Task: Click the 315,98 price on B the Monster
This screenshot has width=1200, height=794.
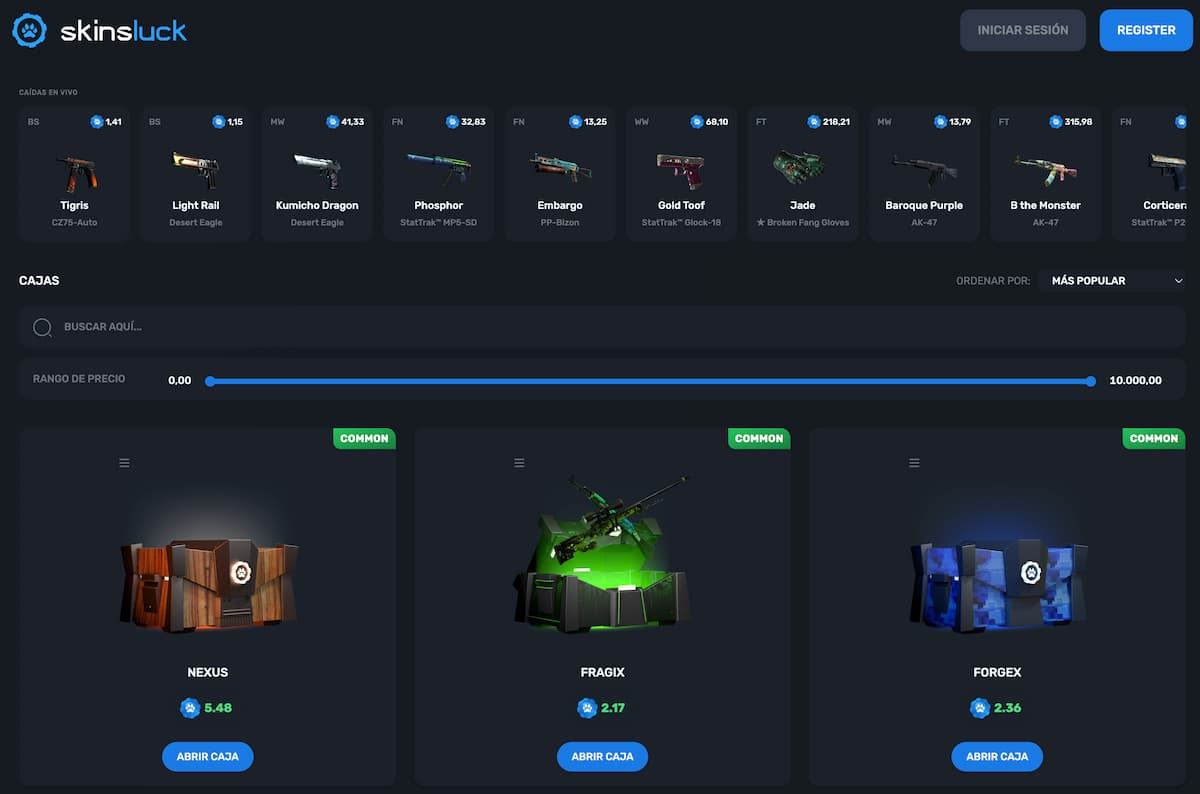Action: pos(1078,122)
